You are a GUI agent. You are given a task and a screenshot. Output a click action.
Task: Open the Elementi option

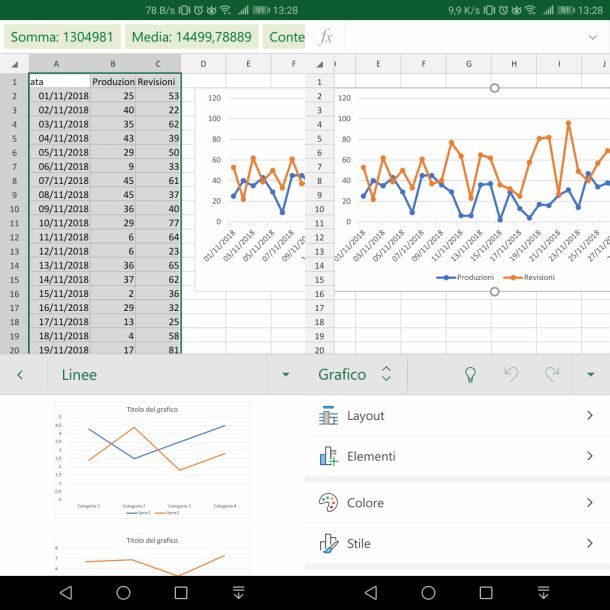[x=457, y=456]
